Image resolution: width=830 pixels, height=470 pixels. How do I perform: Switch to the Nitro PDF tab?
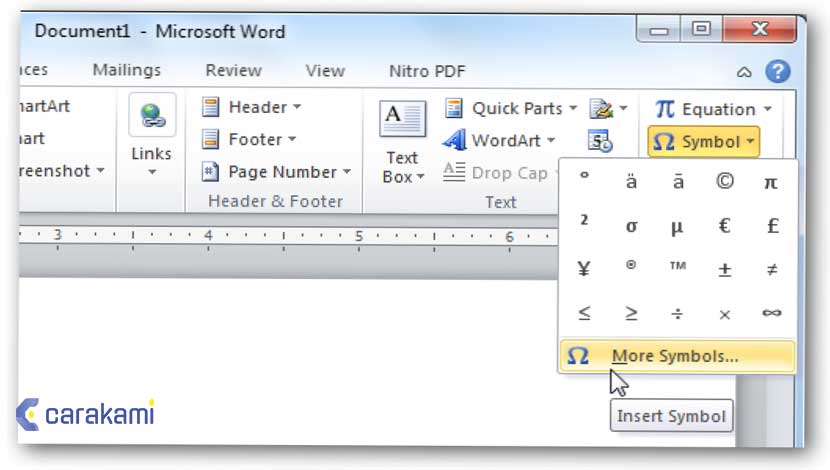coord(427,71)
